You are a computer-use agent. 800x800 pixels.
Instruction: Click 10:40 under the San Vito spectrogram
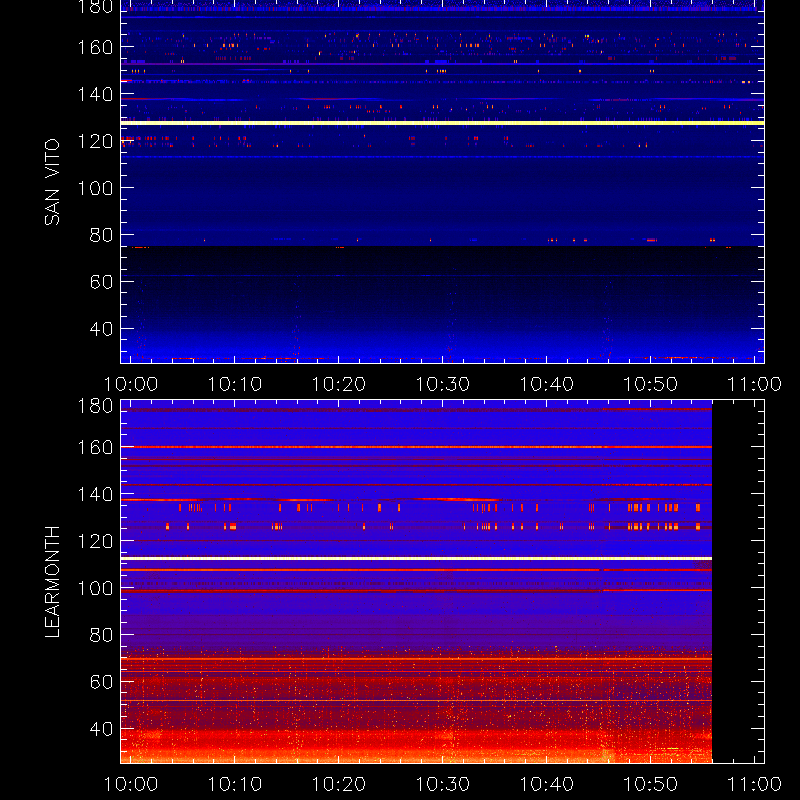(x=546, y=384)
